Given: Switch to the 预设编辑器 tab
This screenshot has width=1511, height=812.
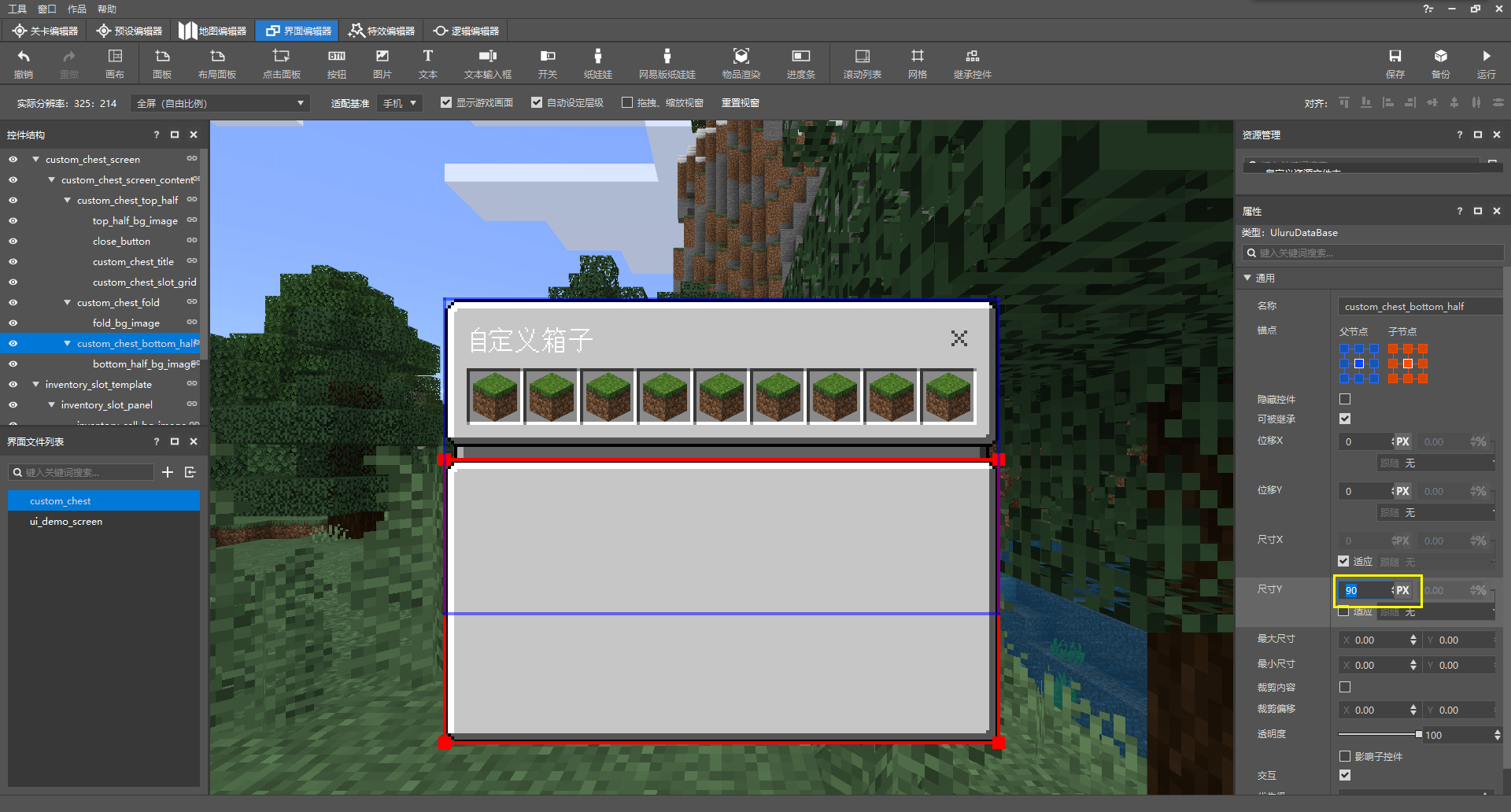Looking at the screenshot, I should [130, 31].
